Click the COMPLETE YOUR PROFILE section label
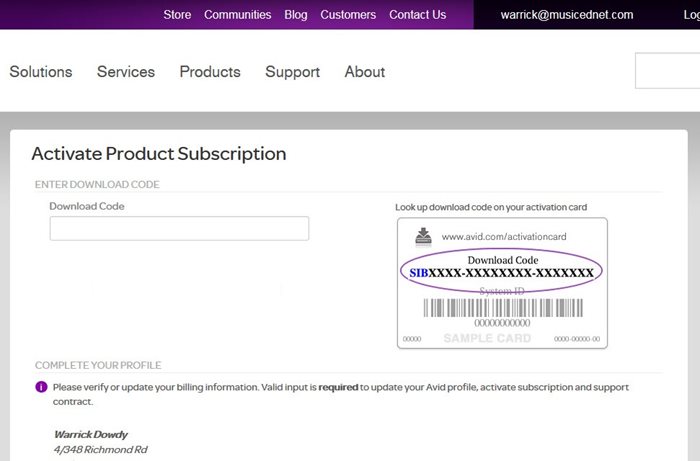This screenshot has width=700, height=461. pyautogui.click(x=98, y=365)
